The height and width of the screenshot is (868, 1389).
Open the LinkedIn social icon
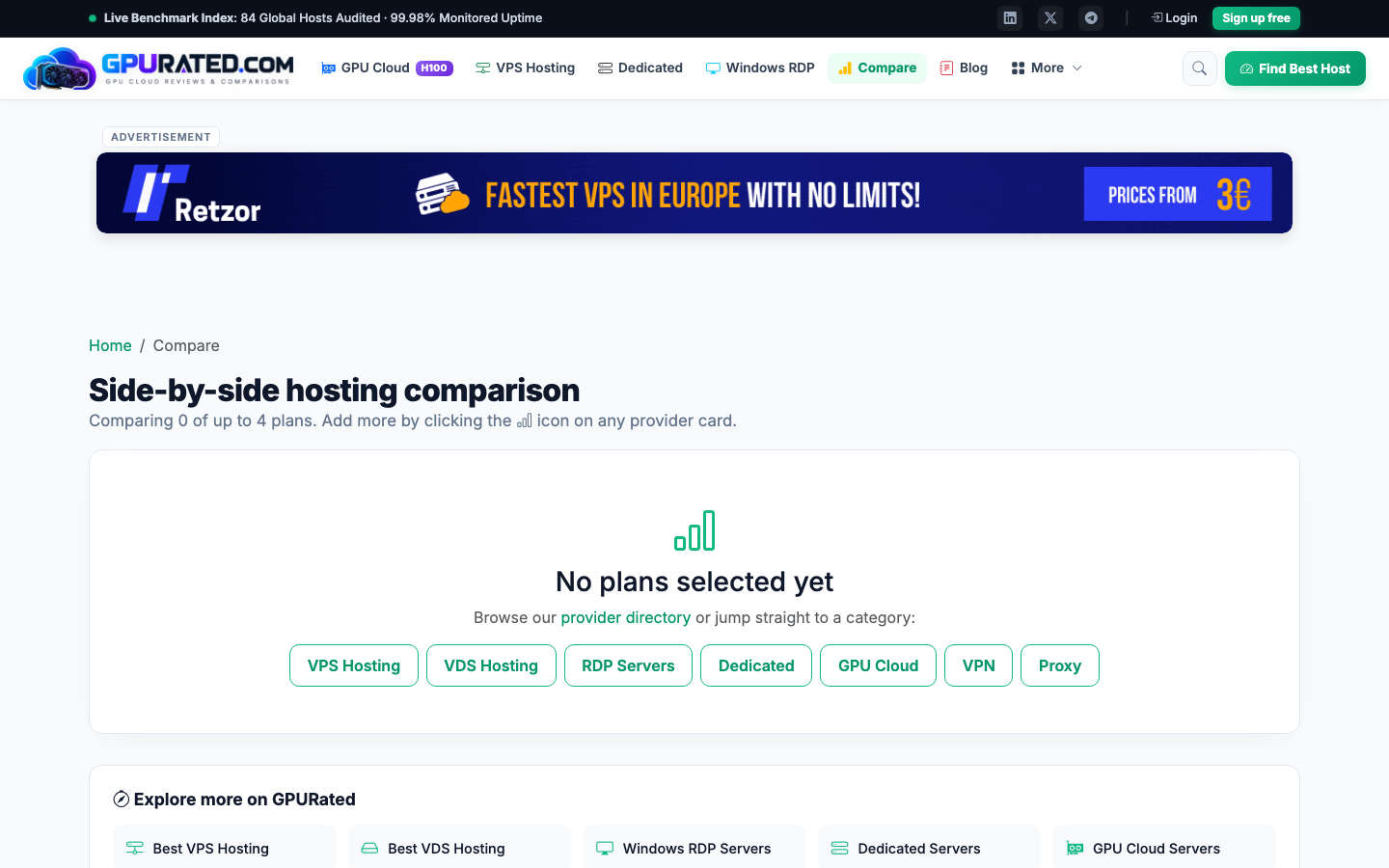(x=1010, y=17)
